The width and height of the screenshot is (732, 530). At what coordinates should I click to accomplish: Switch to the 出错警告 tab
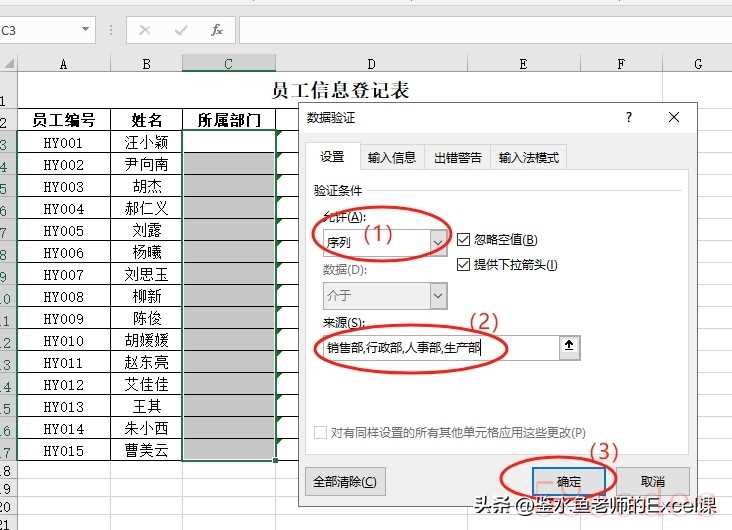click(x=458, y=157)
